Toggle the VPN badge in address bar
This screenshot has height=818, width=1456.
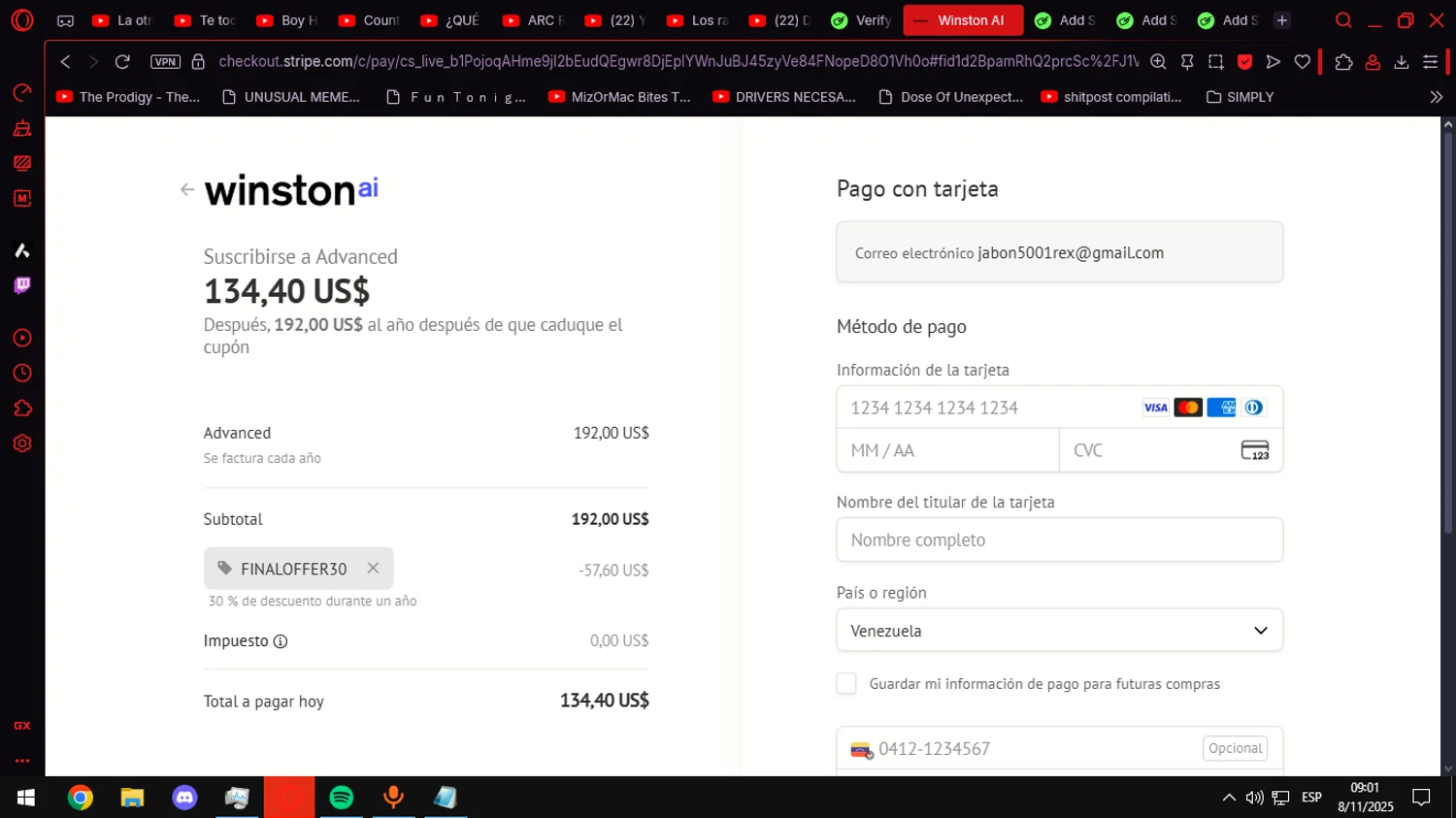pos(166,61)
